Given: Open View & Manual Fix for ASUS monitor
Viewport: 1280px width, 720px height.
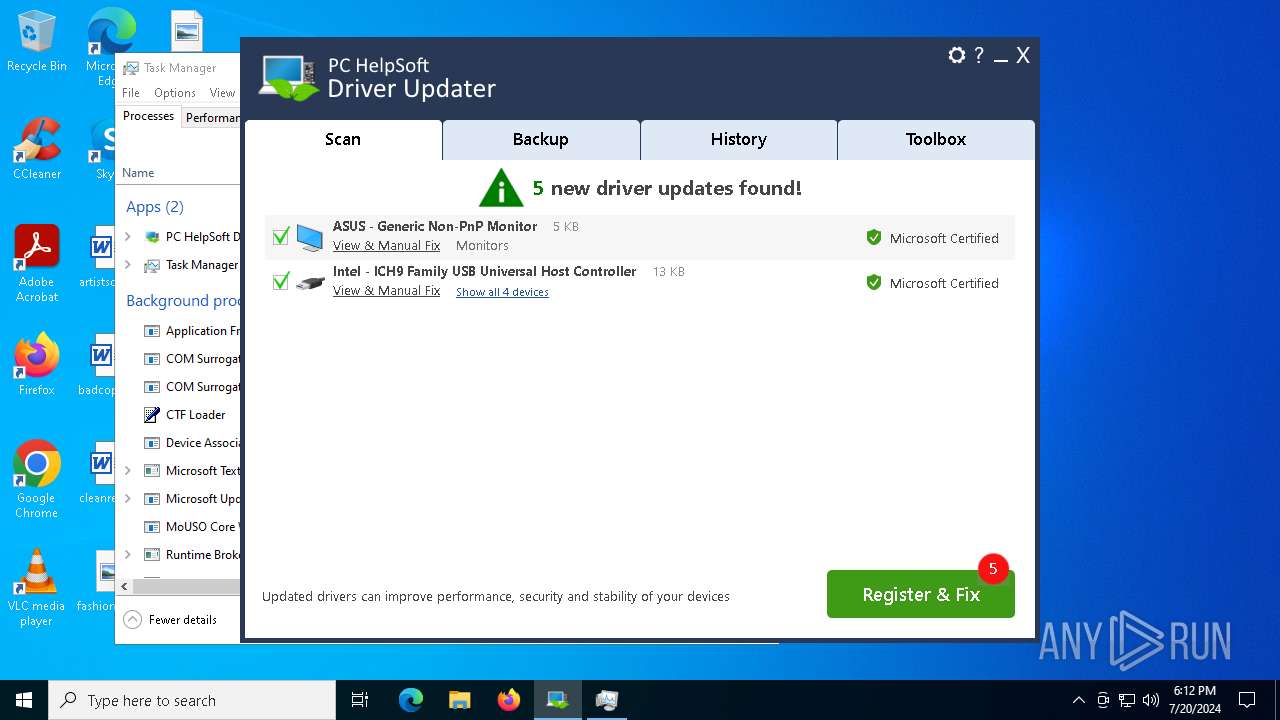Looking at the screenshot, I should pos(386,246).
